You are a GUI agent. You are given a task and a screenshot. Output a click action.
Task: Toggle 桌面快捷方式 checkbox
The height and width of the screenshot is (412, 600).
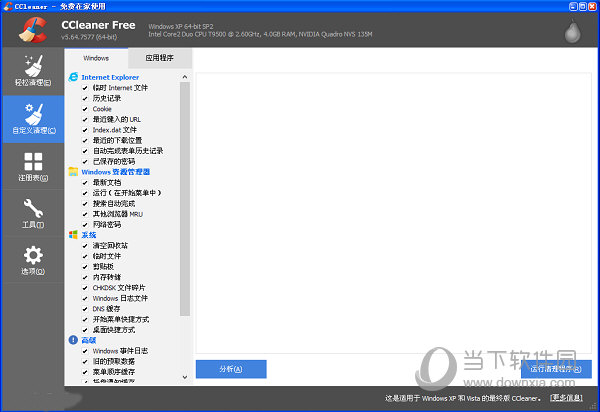pyautogui.click(x=85, y=330)
